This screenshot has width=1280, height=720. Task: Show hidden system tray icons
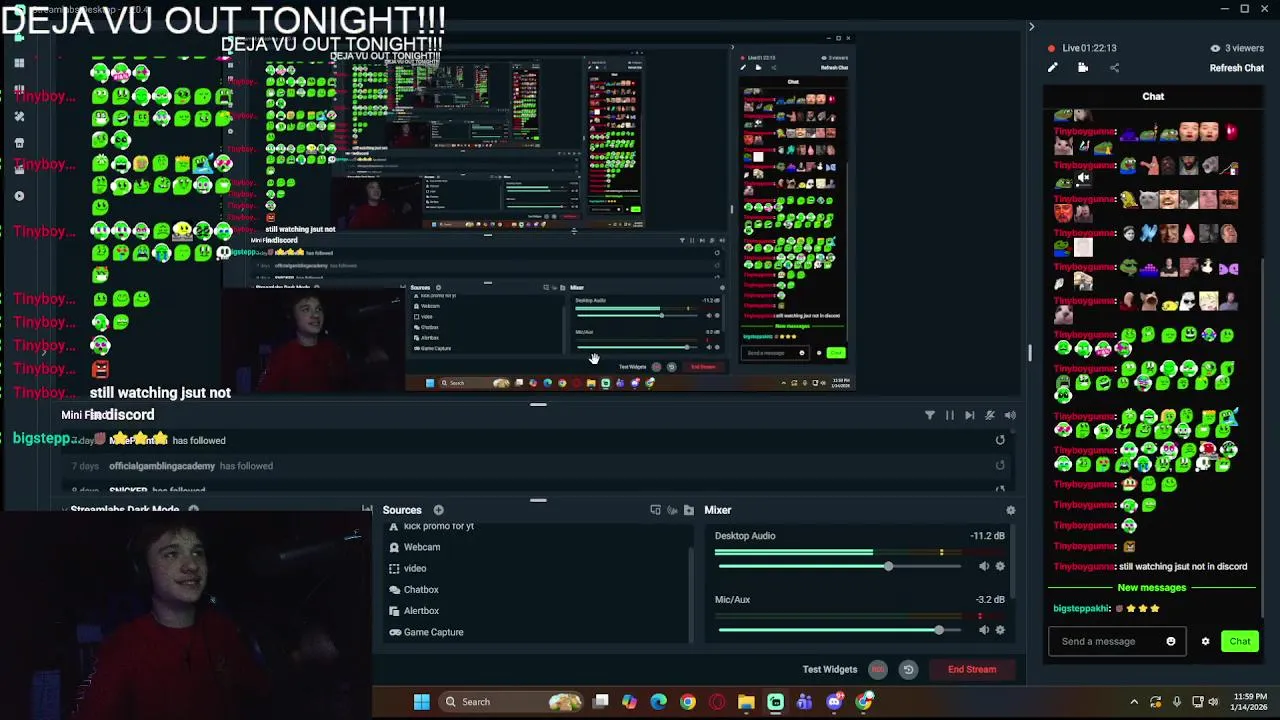pyautogui.click(x=1134, y=702)
